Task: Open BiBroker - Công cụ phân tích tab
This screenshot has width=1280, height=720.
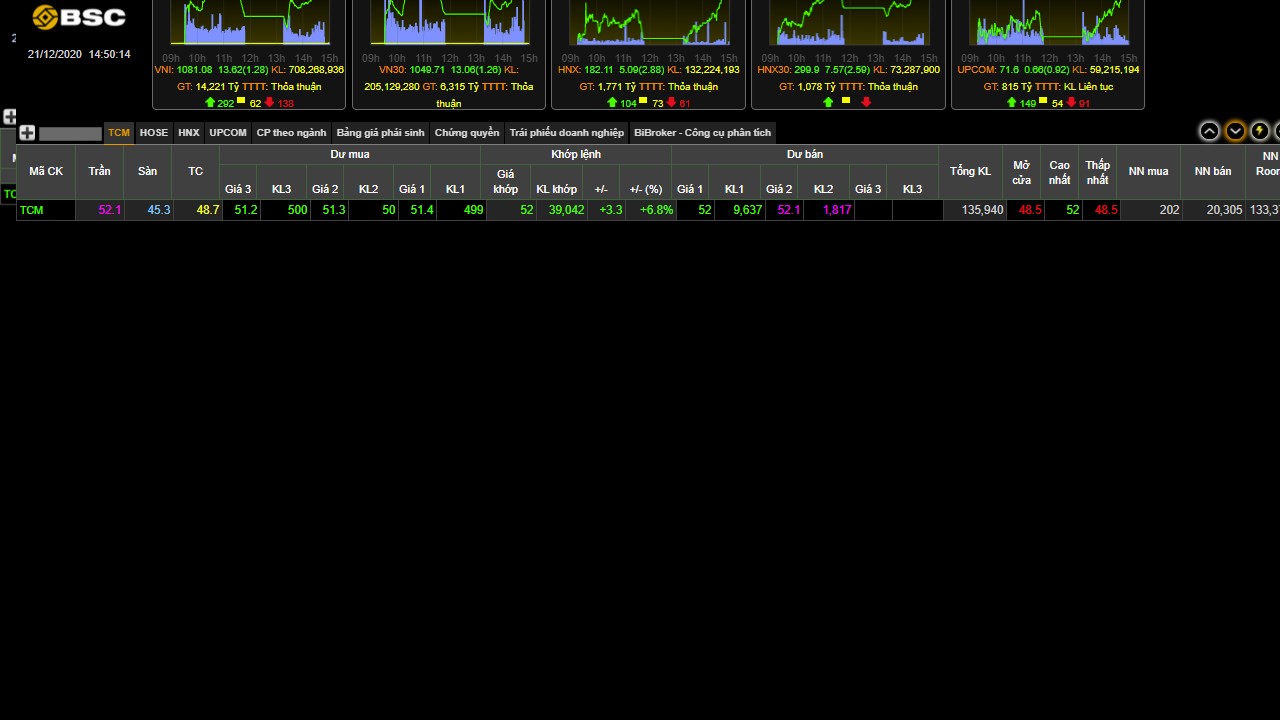Action: pyautogui.click(x=702, y=132)
